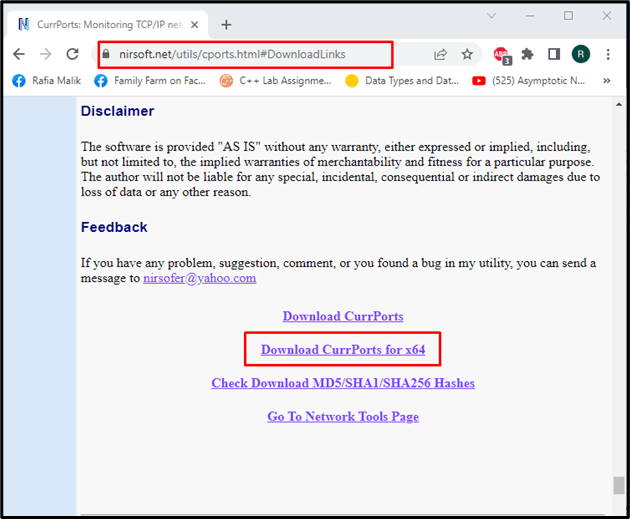Close the CurrPorts tab
The image size is (630, 519).
click(x=194, y=25)
